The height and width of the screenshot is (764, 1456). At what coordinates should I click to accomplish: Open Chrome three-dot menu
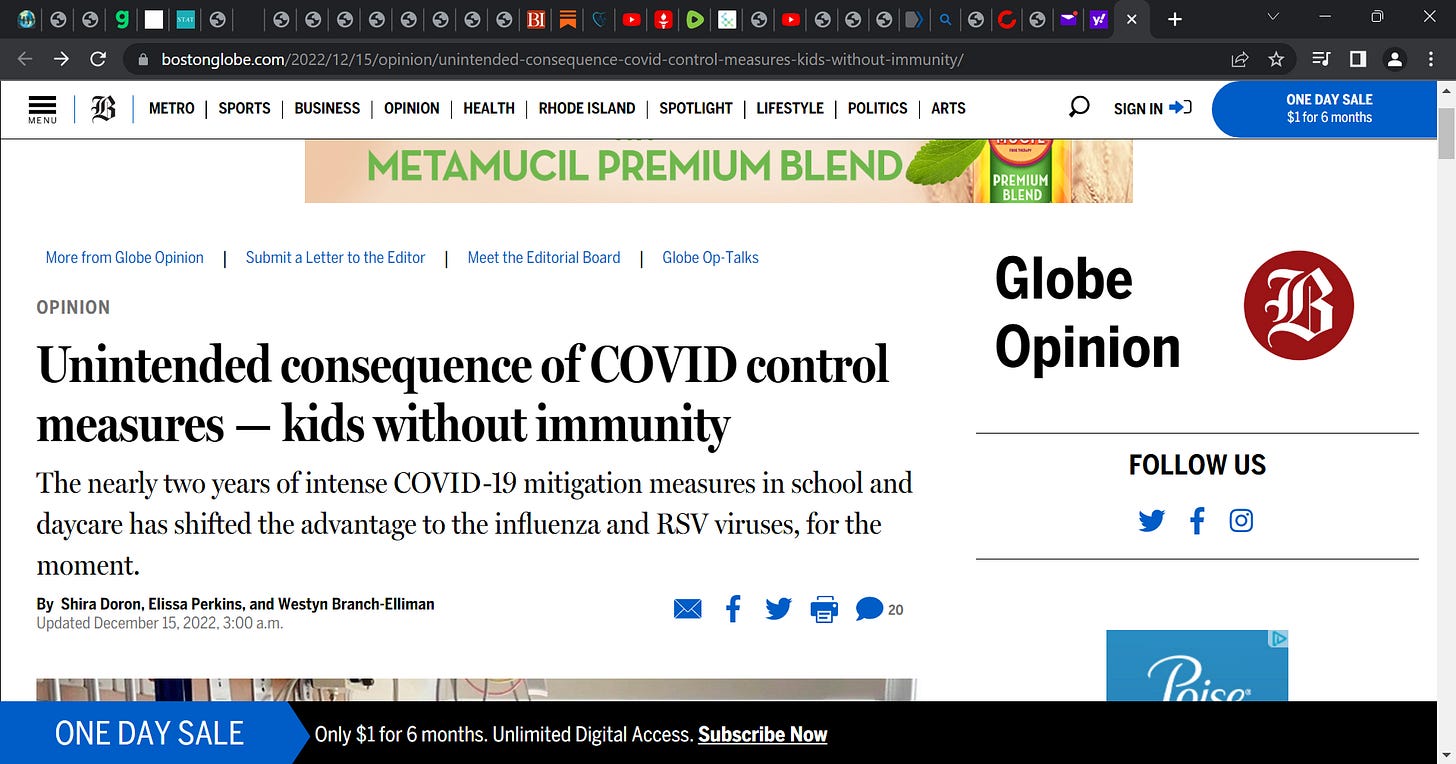tap(1431, 59)
